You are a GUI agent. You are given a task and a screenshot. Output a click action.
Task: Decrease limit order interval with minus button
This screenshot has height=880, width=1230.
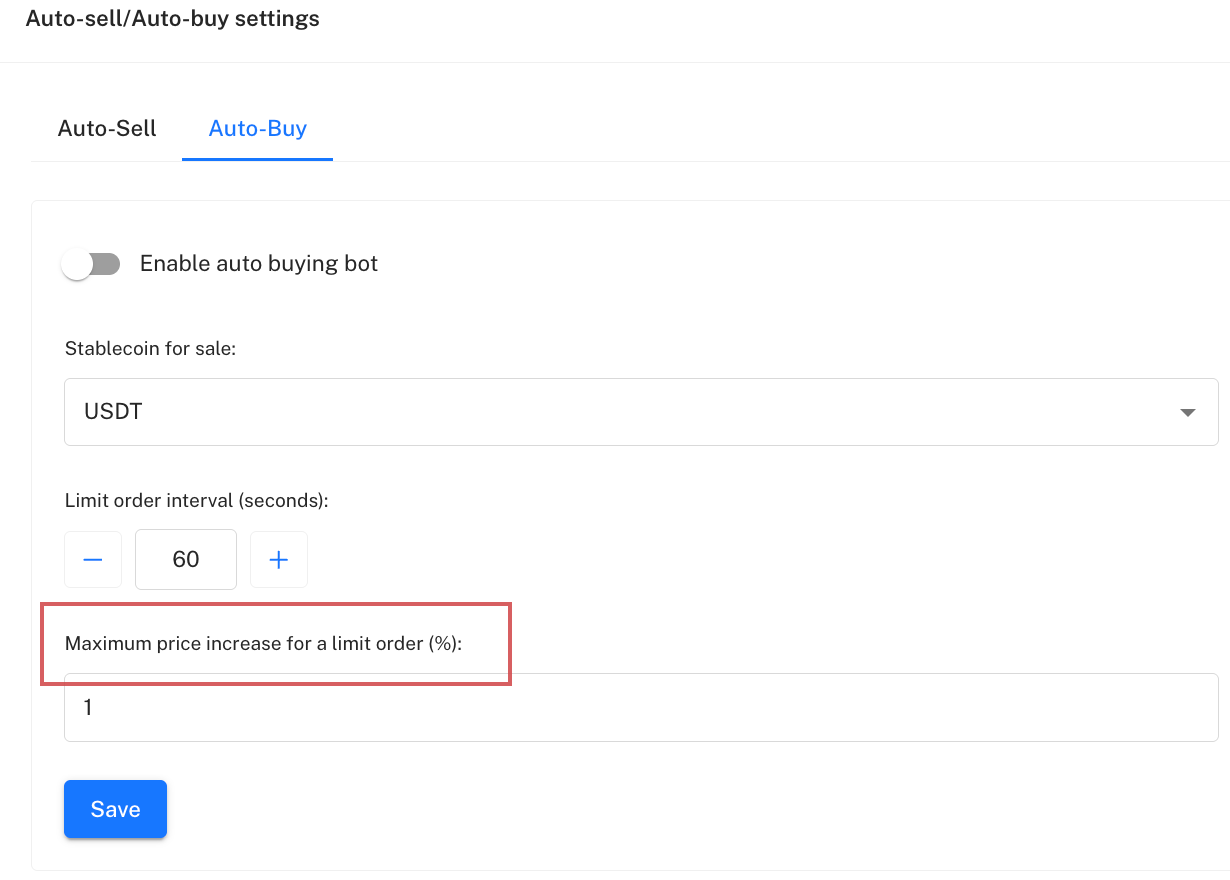(x=93, y=560)
